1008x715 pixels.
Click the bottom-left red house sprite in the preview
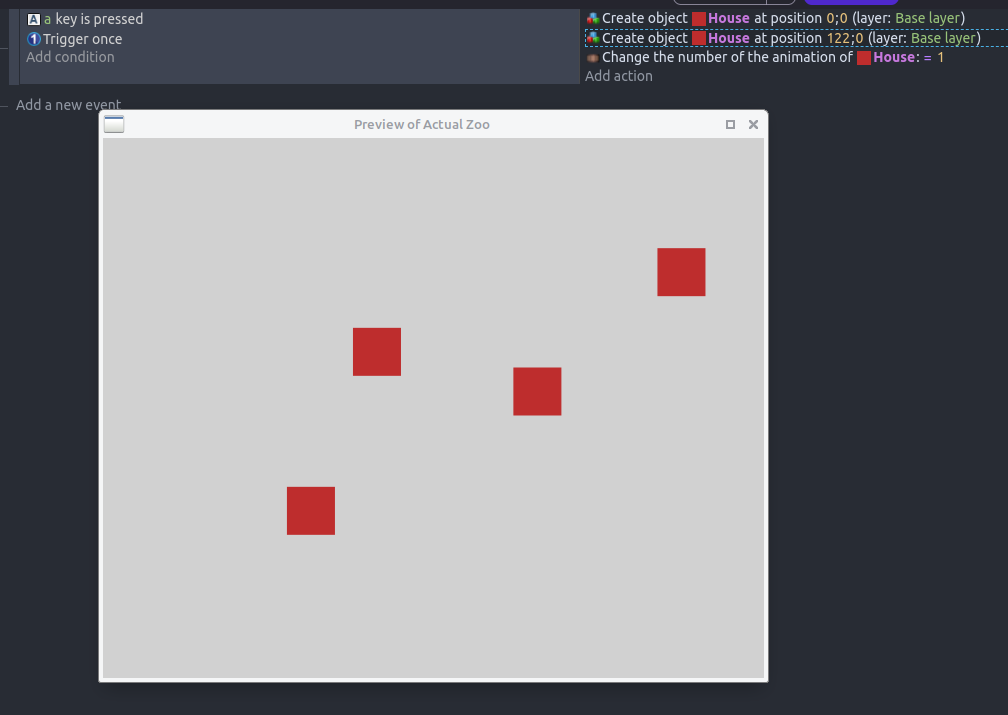click(x=310, y=510)
